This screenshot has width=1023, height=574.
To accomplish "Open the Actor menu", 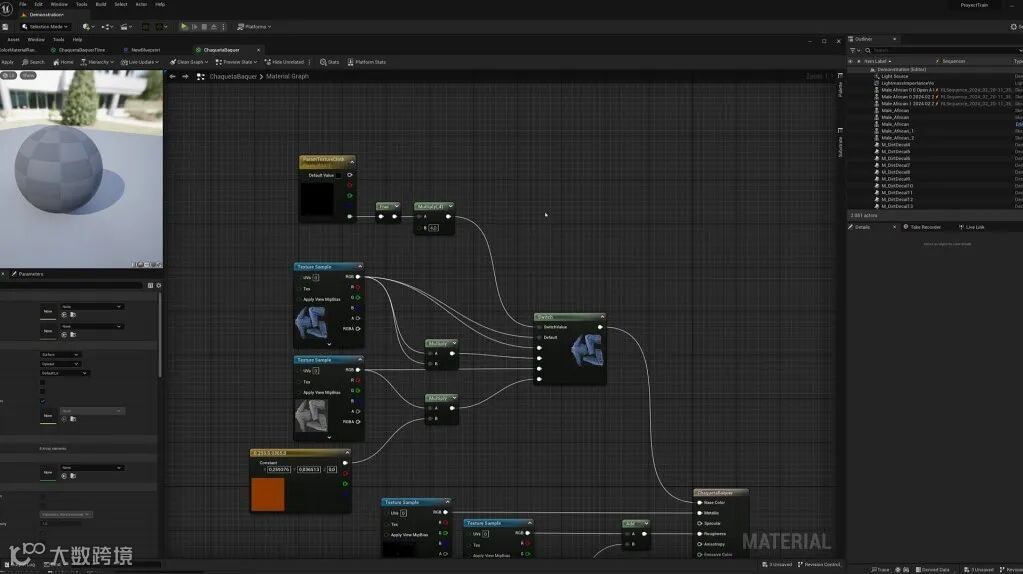I will click(141, 4).
